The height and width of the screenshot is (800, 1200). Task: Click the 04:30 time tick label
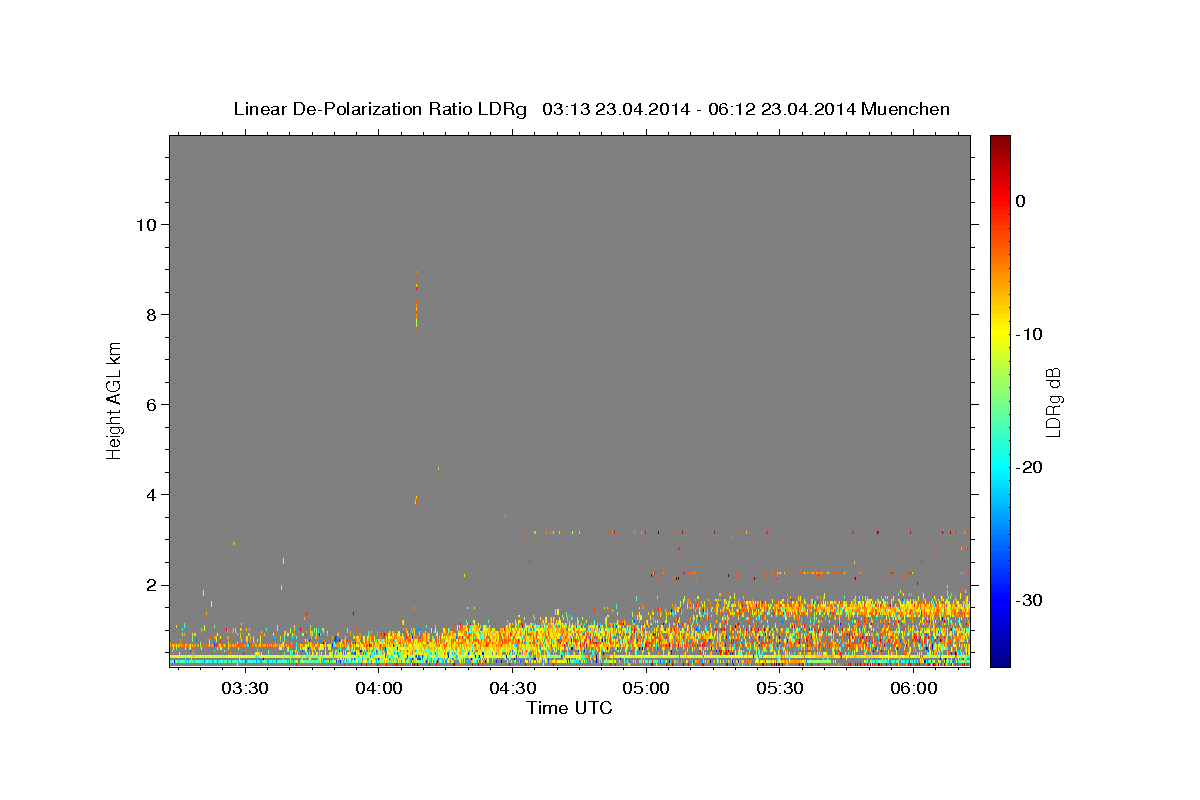512,689
